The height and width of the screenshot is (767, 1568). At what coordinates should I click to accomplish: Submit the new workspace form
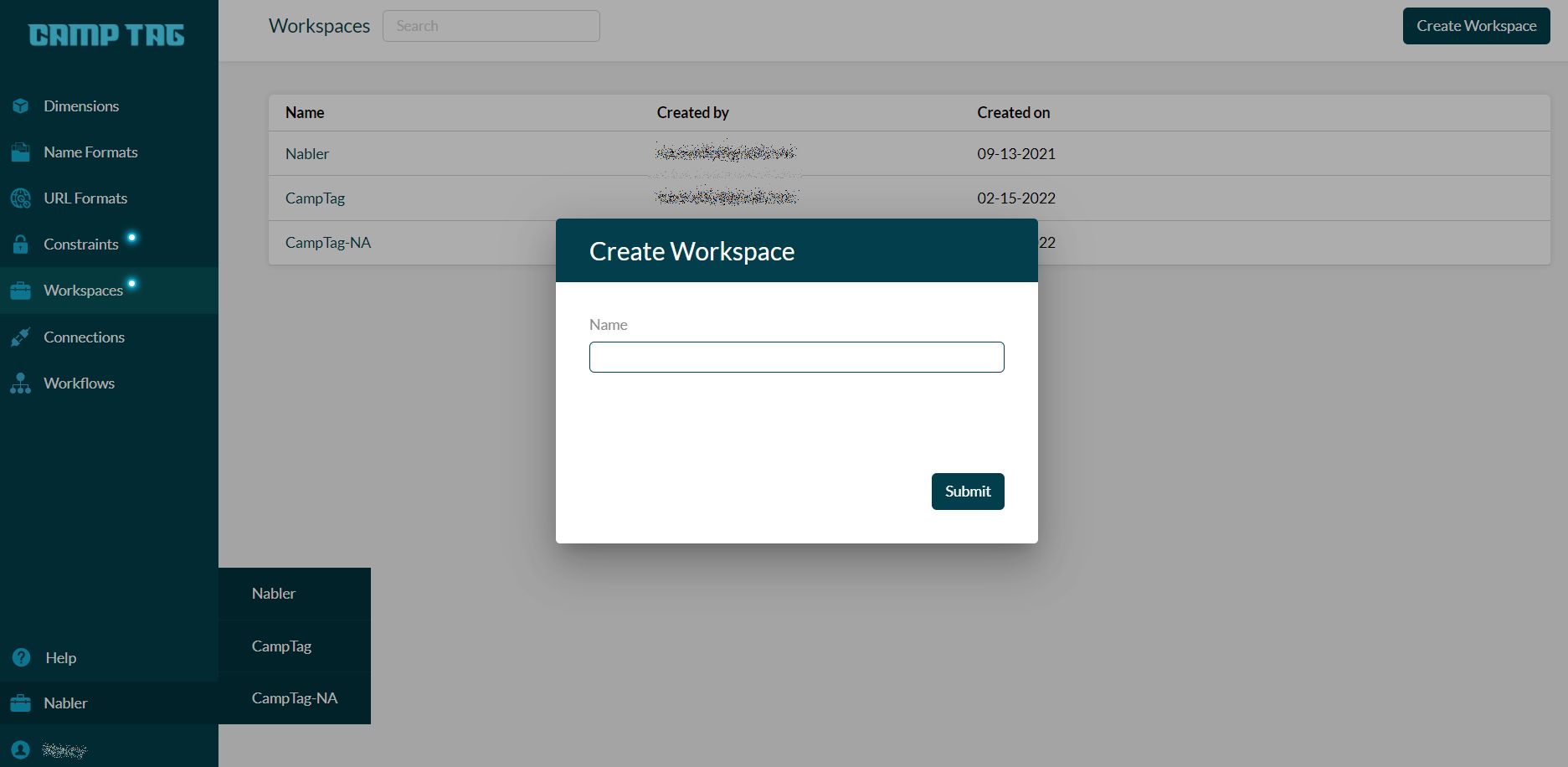pos(967,491)
